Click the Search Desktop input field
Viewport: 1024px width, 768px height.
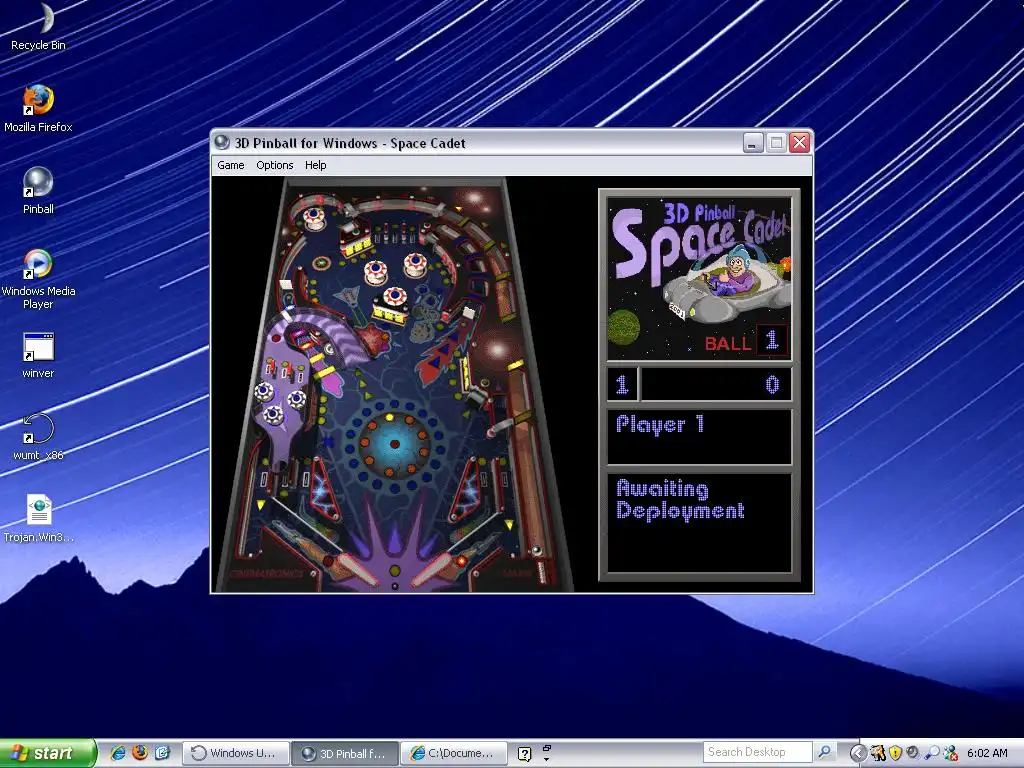tap(758, 752)
